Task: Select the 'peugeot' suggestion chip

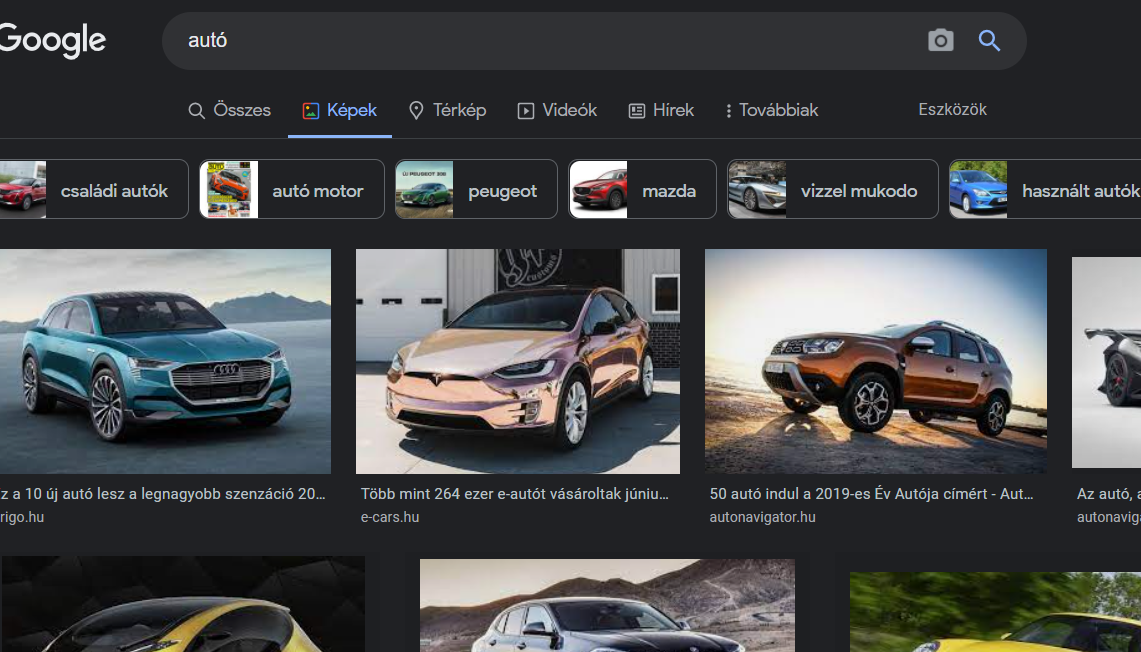Action: 476,189
